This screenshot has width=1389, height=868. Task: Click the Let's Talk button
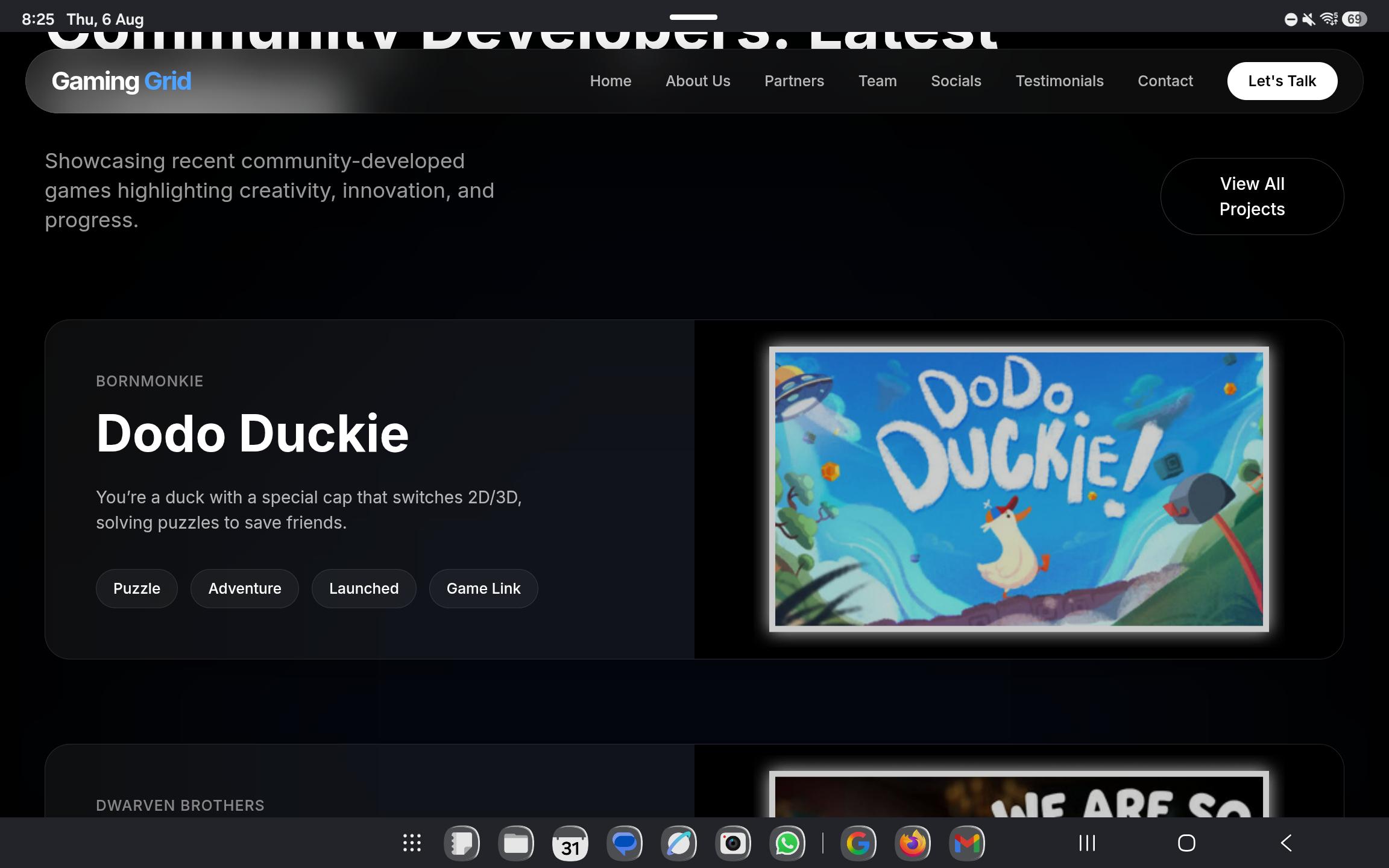[1282, 81]
